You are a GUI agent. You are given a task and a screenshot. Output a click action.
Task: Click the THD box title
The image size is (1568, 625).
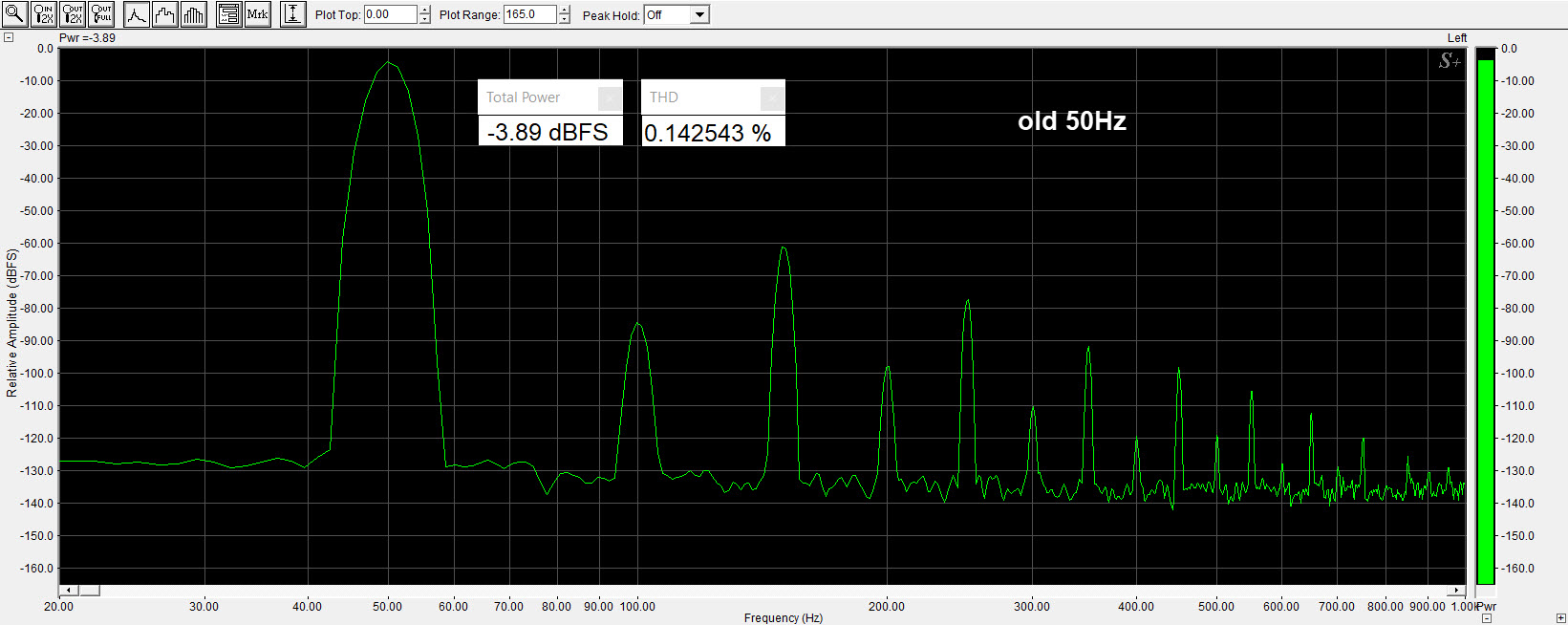pyautogui.click(x=663, y=97)
